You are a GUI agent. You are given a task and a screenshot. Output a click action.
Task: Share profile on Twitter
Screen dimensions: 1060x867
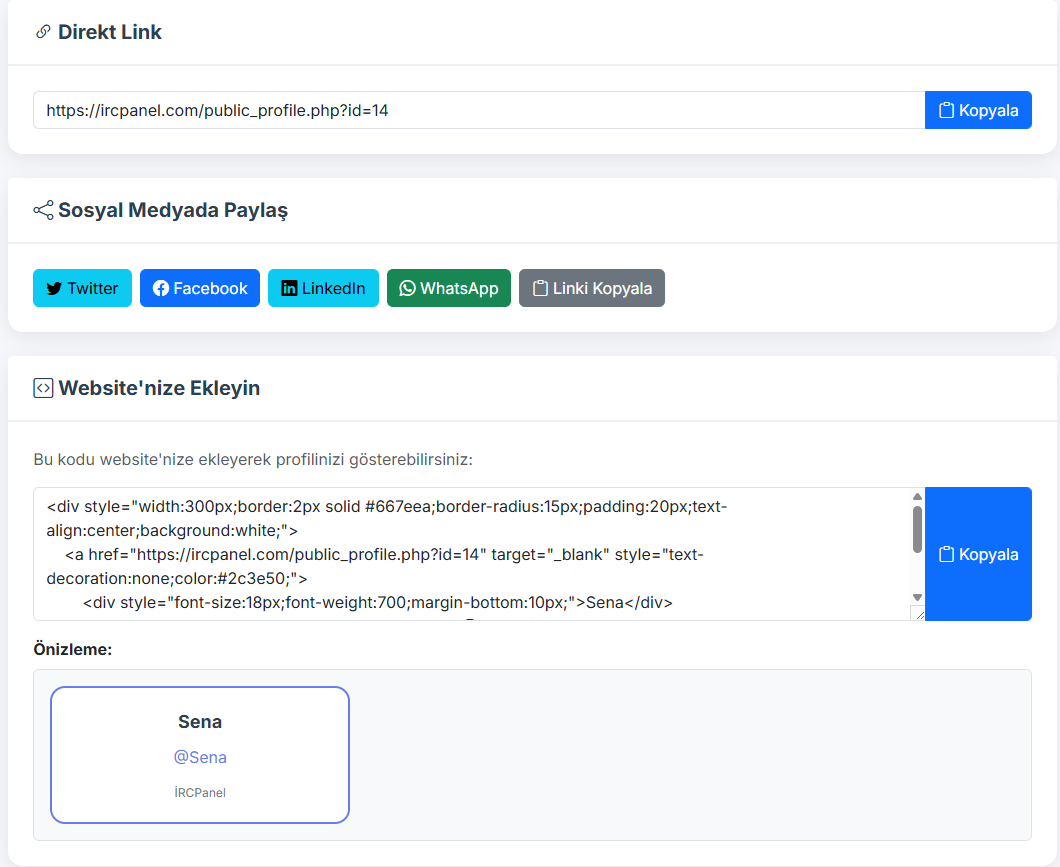click(x=83, y=288)
